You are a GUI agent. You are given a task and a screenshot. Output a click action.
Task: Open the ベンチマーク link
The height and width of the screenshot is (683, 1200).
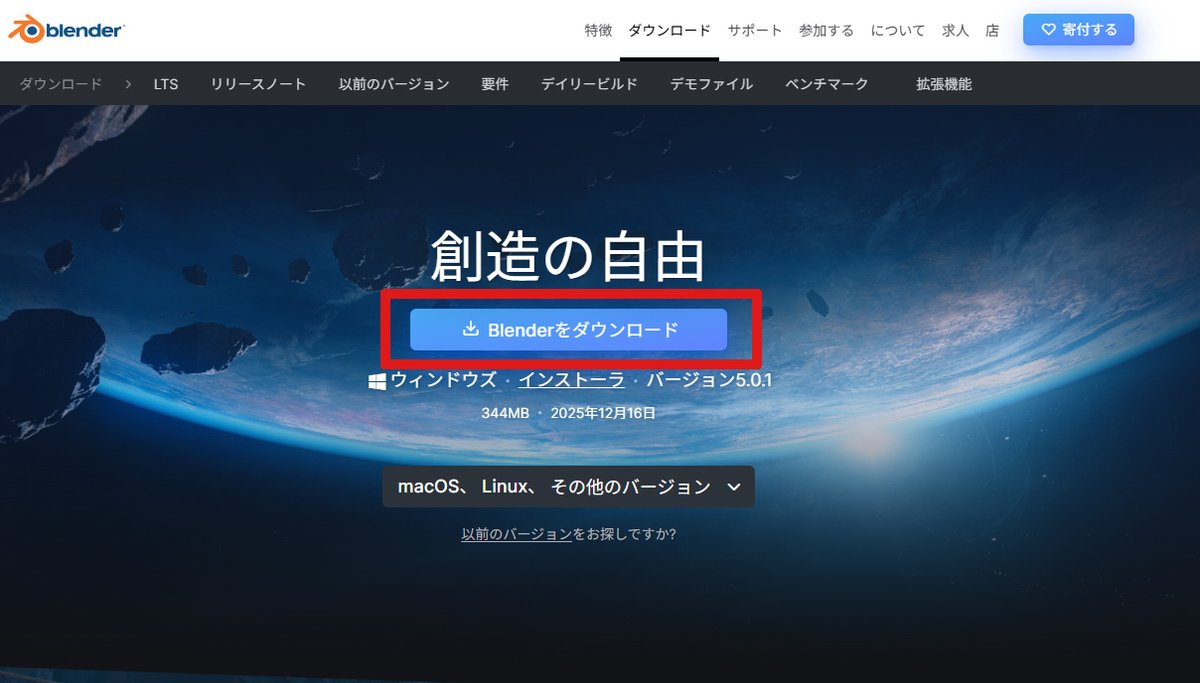tap(826, 84)
